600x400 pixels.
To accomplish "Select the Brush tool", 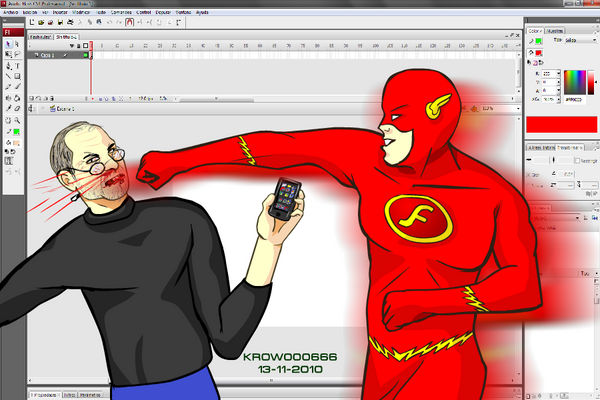I will 17,87.
